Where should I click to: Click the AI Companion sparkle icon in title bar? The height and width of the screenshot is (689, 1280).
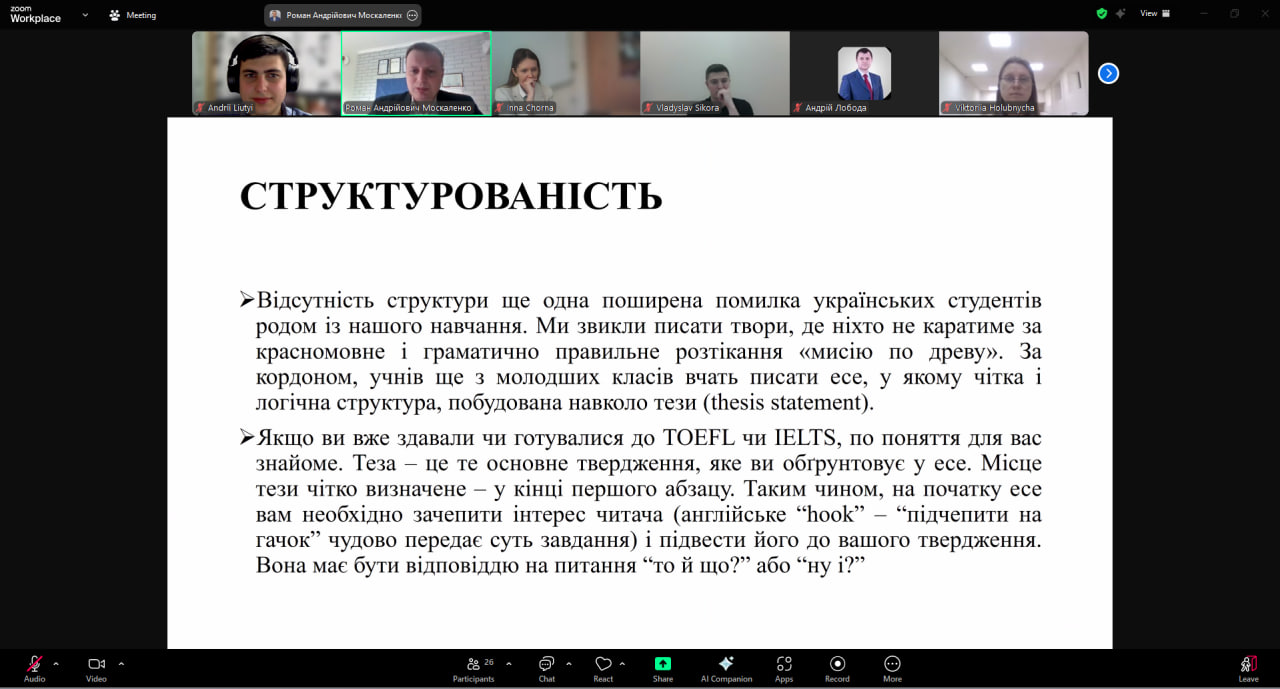(x=1121, y=14)
